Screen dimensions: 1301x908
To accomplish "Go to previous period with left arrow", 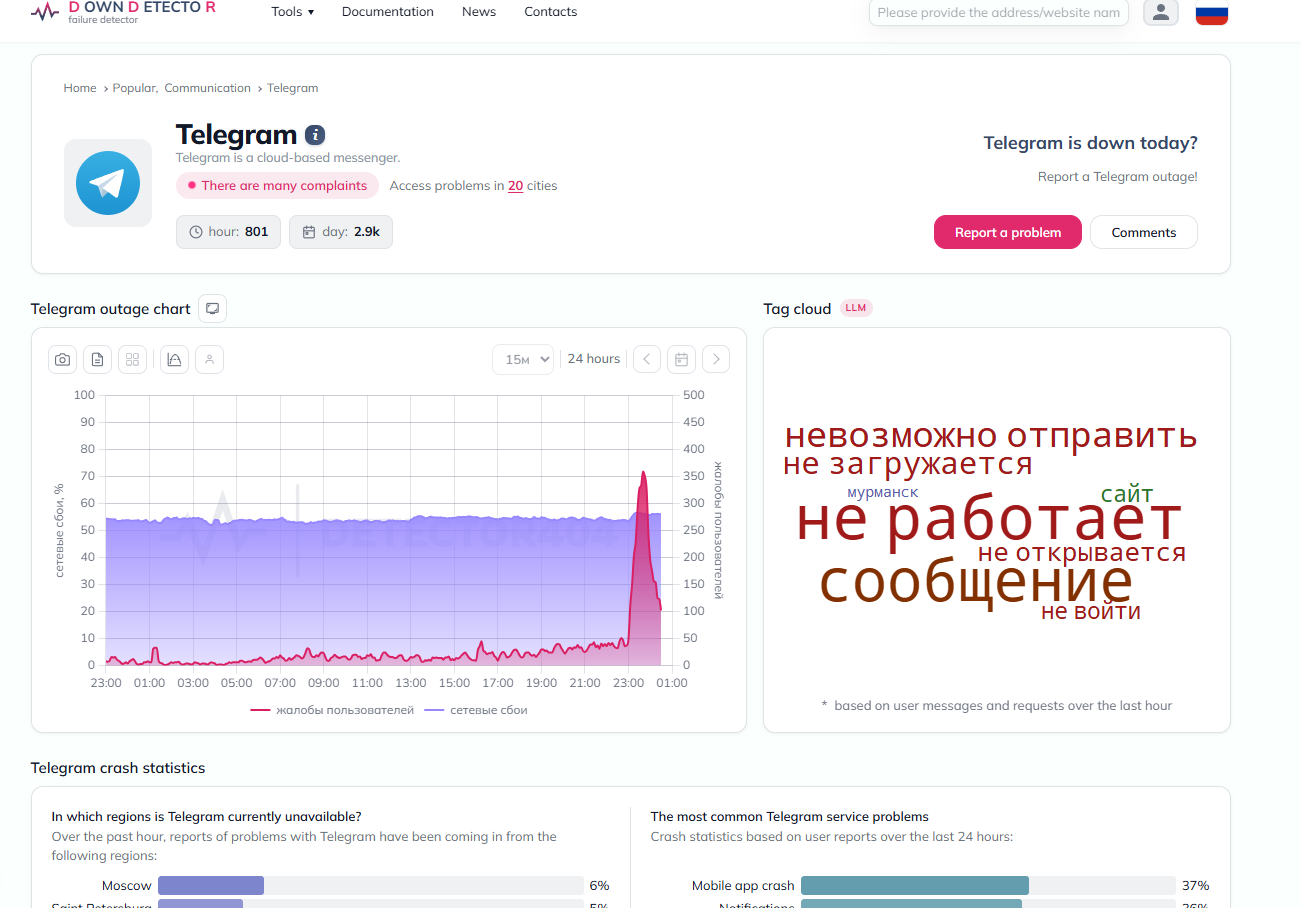I will pos(647,360).
